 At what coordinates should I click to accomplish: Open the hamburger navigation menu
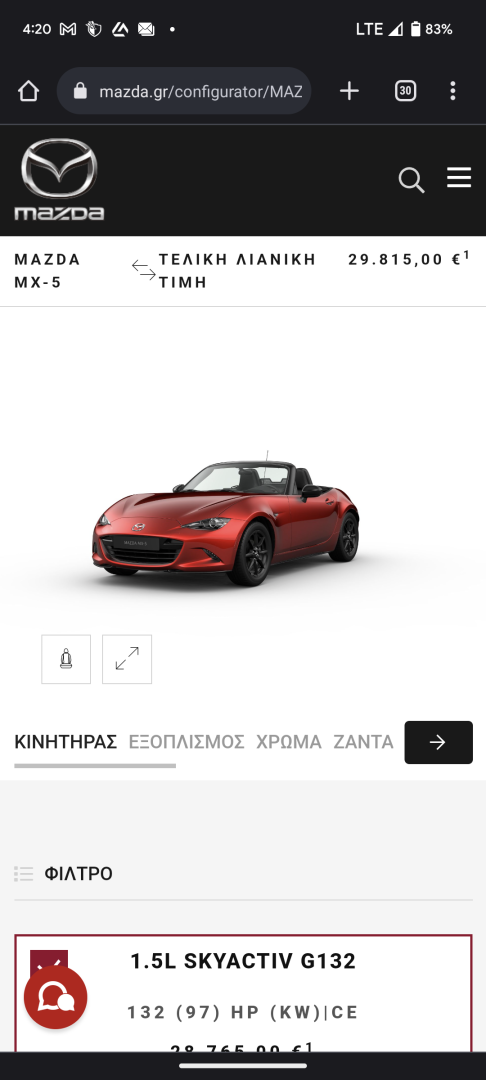(459, 178)
